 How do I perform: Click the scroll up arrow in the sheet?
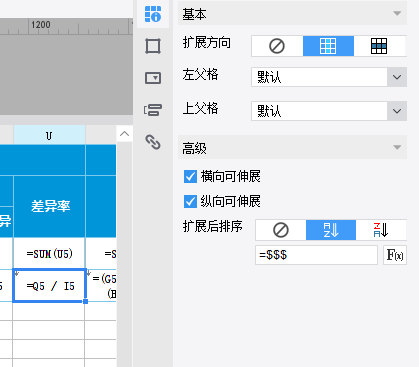click(124, 134)
